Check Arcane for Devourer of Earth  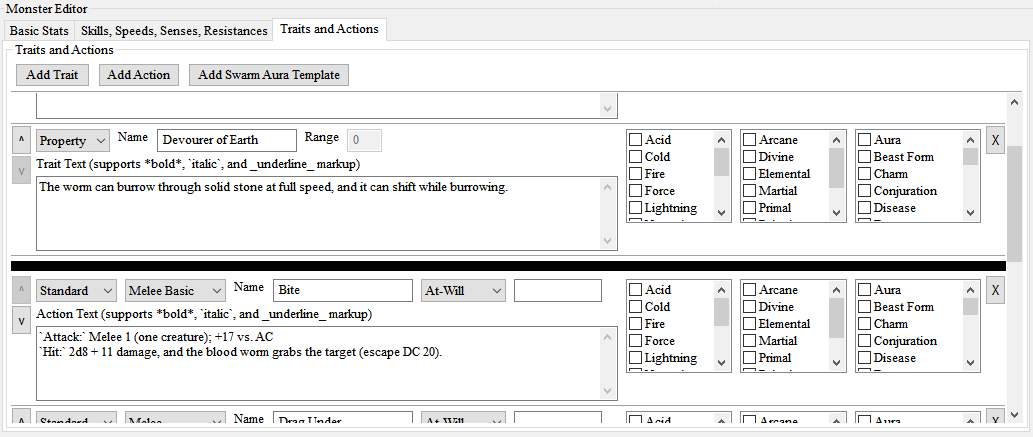(x=749, y=140)
